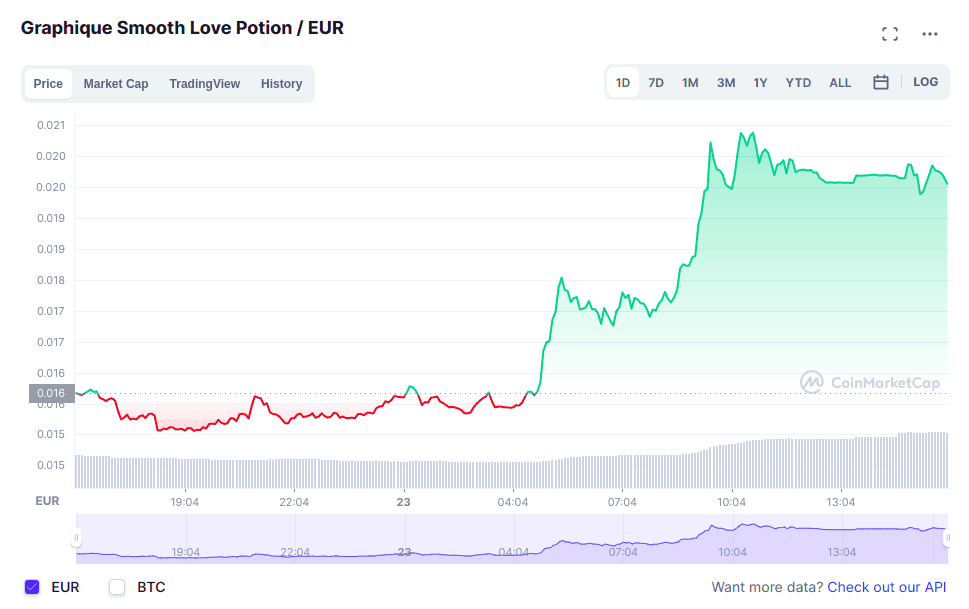Display ALL time price history
This screenshot has width=969, height=609.
840,83
